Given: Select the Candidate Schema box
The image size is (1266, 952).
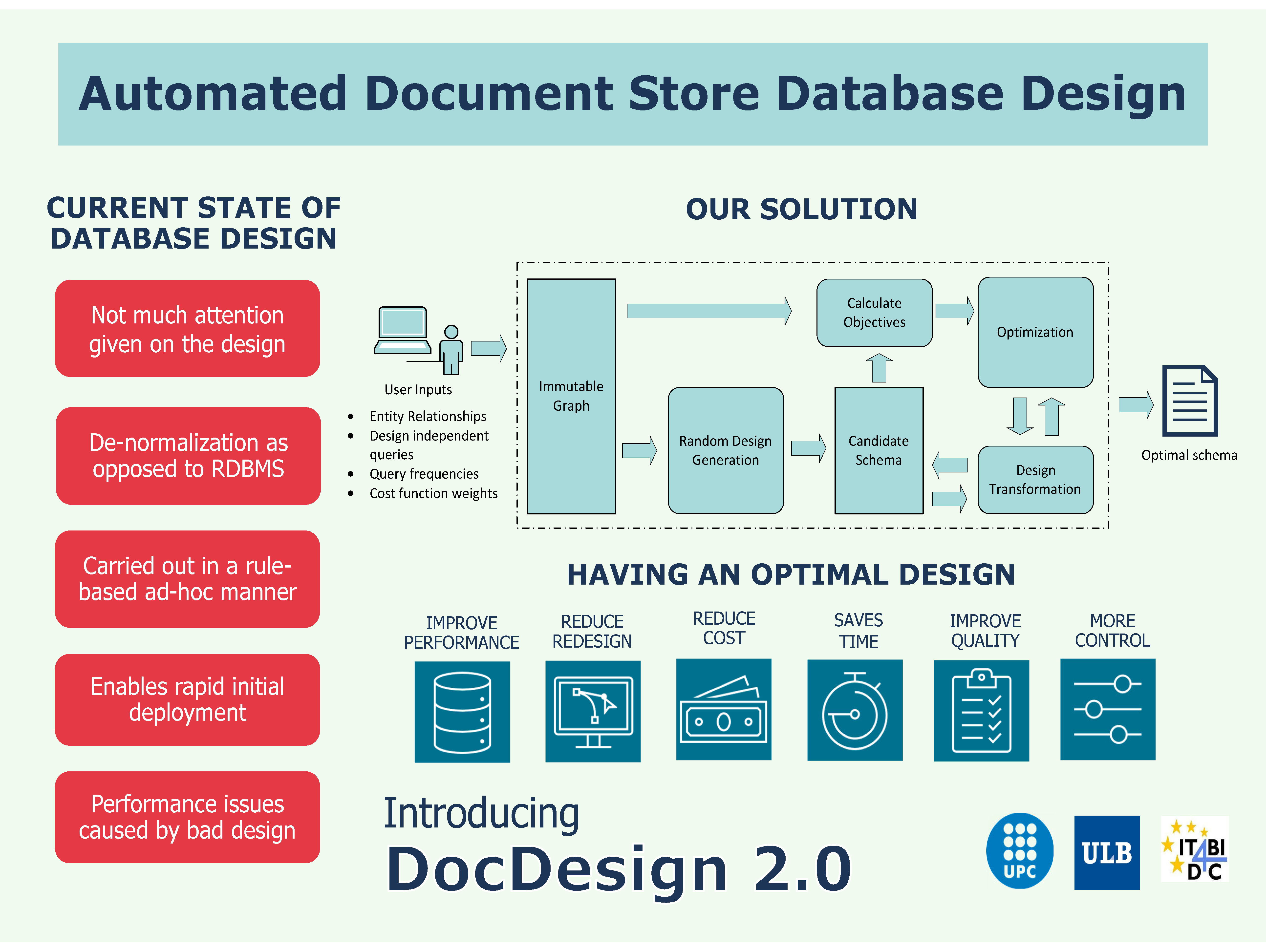Looking at the screenshot, I should tap(879, 450).
